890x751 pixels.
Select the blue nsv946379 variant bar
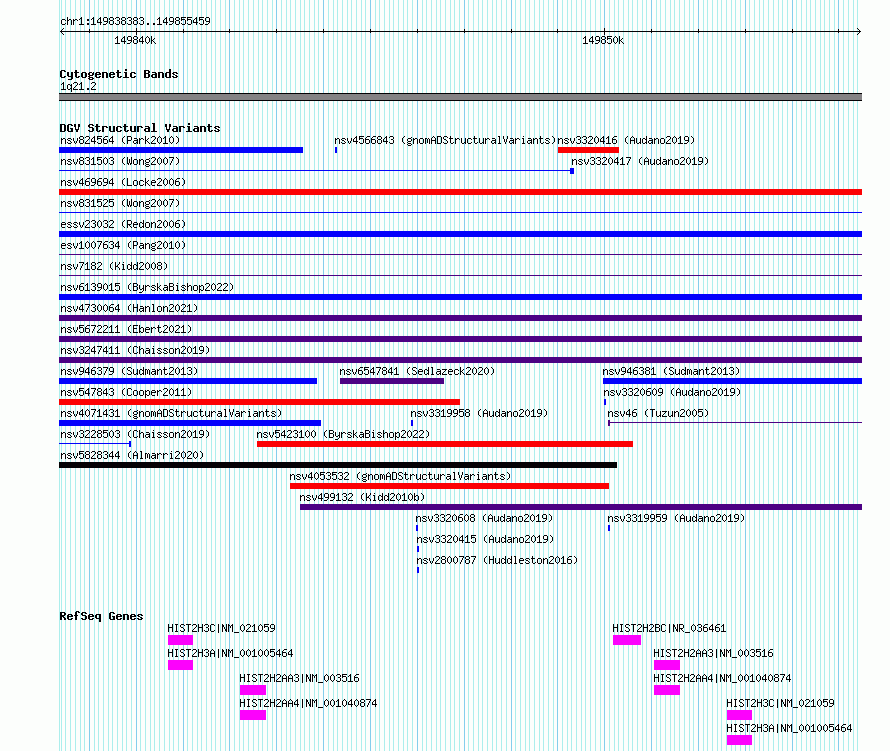coord(188,381)
